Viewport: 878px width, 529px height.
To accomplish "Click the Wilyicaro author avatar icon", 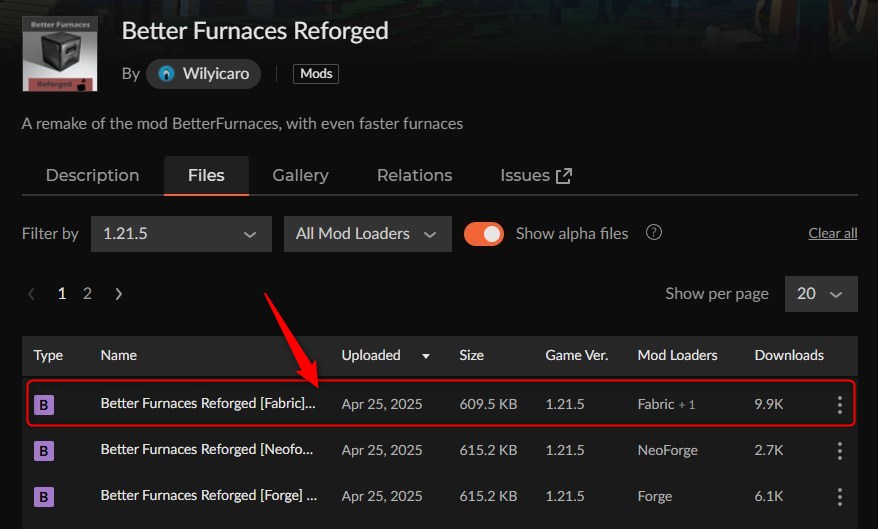I will click(x=166, y=74).
